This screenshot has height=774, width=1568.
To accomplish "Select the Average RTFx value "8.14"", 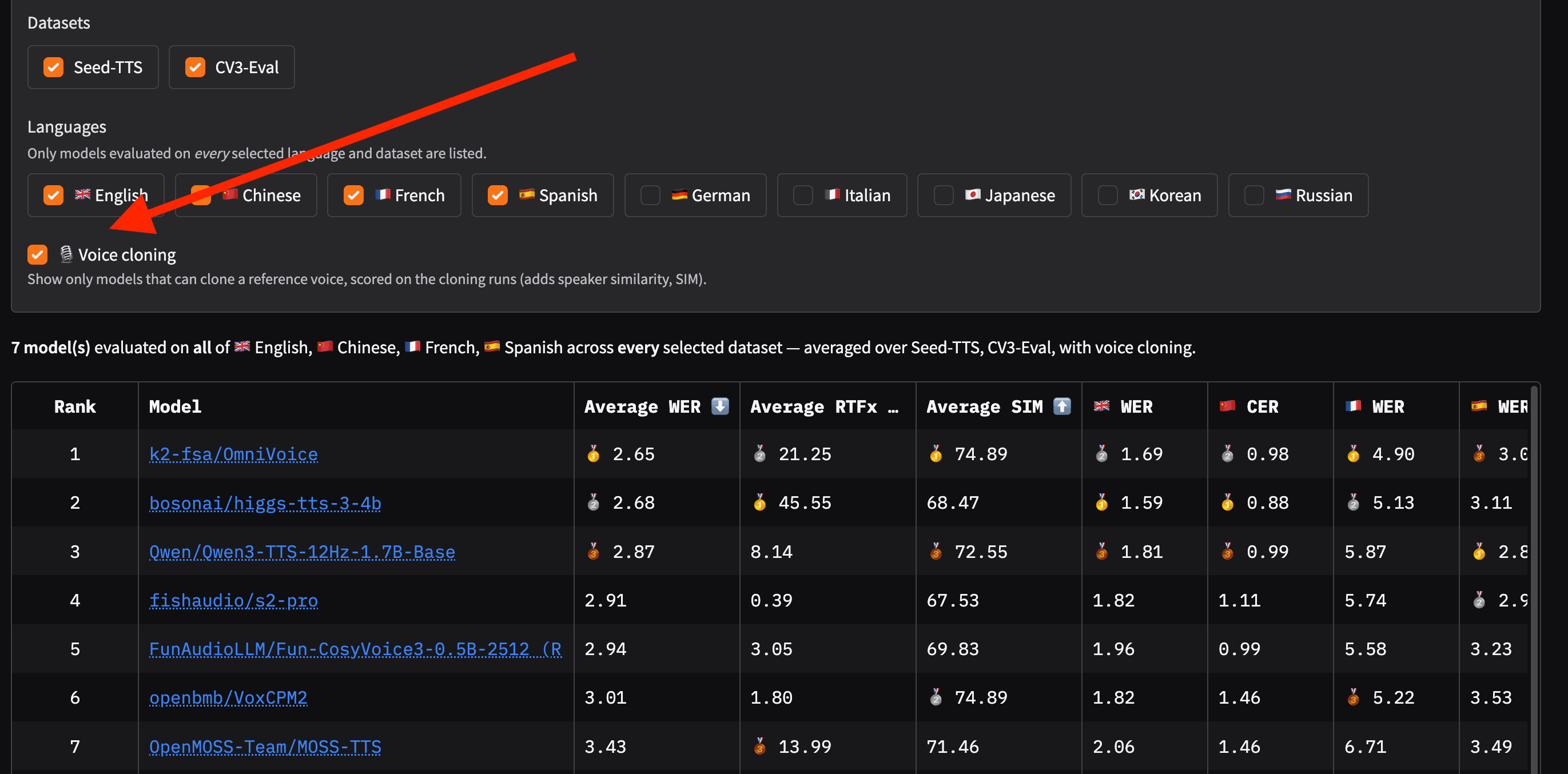I will coord(771,551).
